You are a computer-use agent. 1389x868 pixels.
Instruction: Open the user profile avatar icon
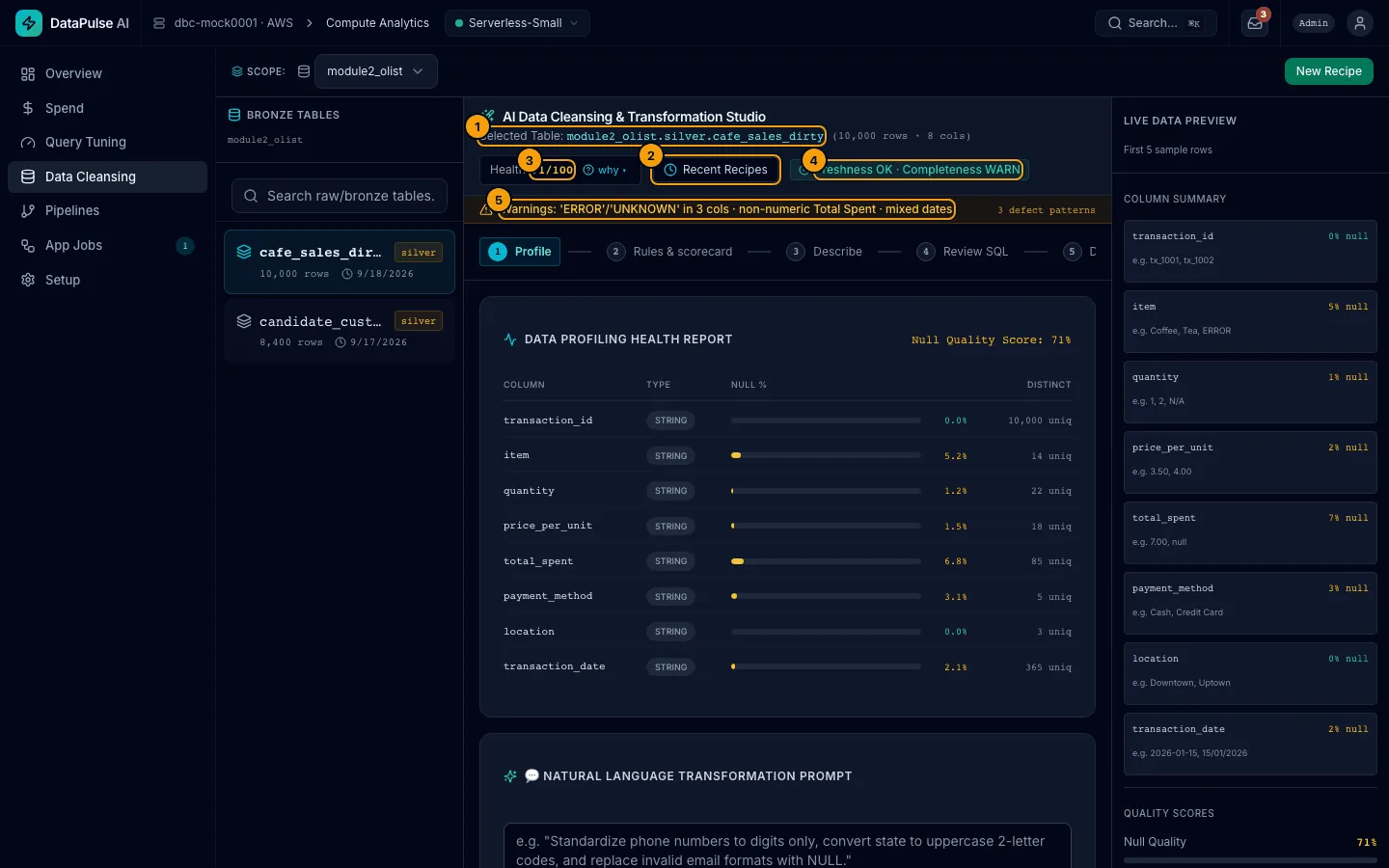(x=1360, y=23)
